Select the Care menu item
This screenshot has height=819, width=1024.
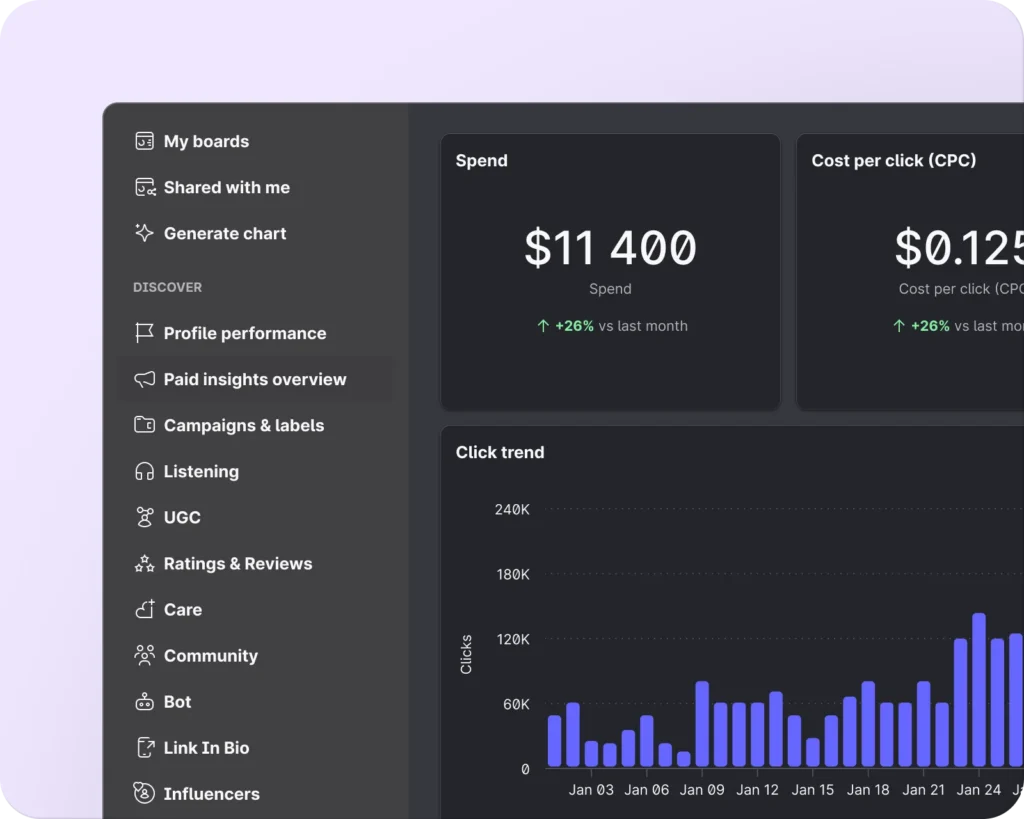point(182,609)
